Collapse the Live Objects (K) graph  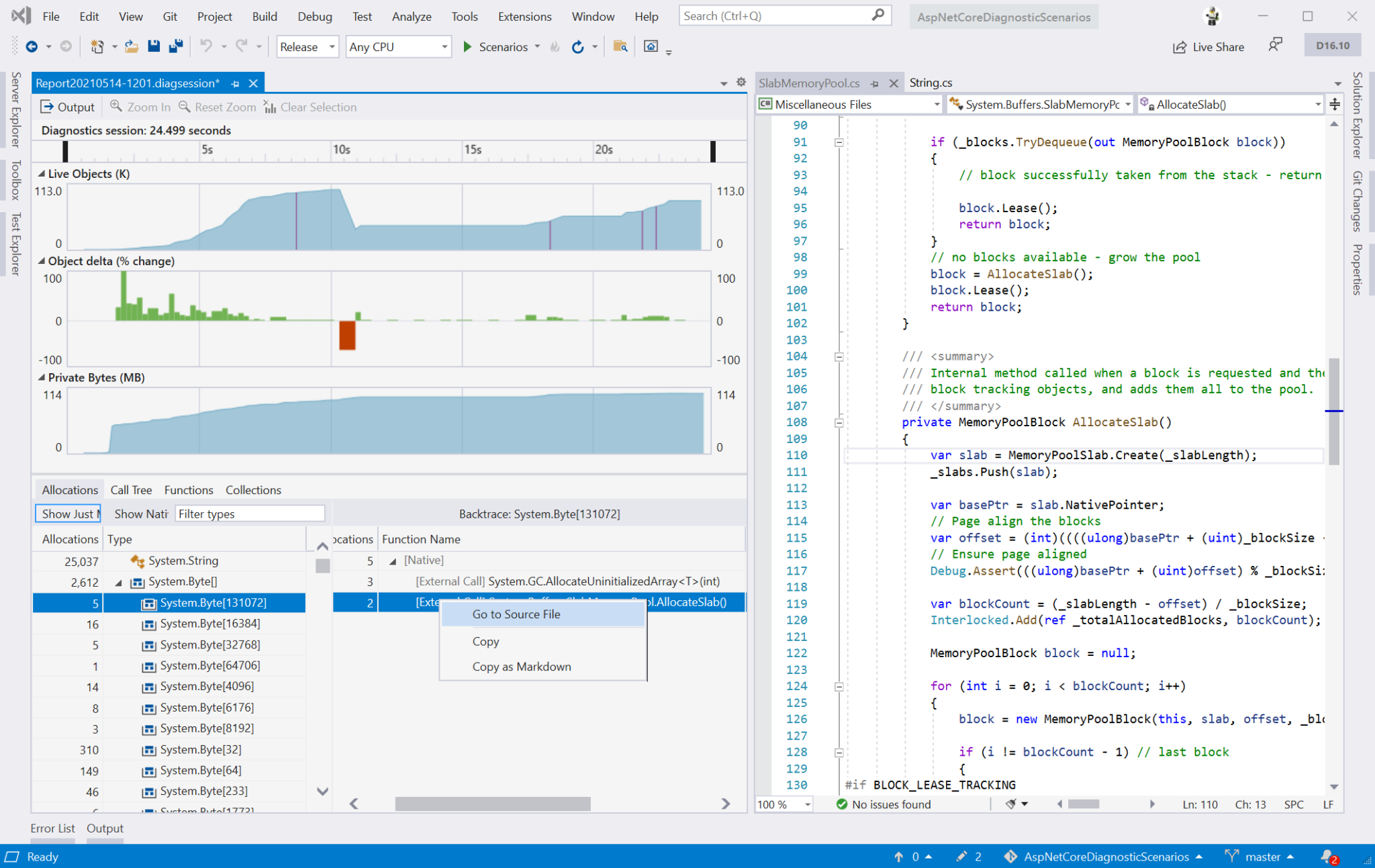click(41, 173)
